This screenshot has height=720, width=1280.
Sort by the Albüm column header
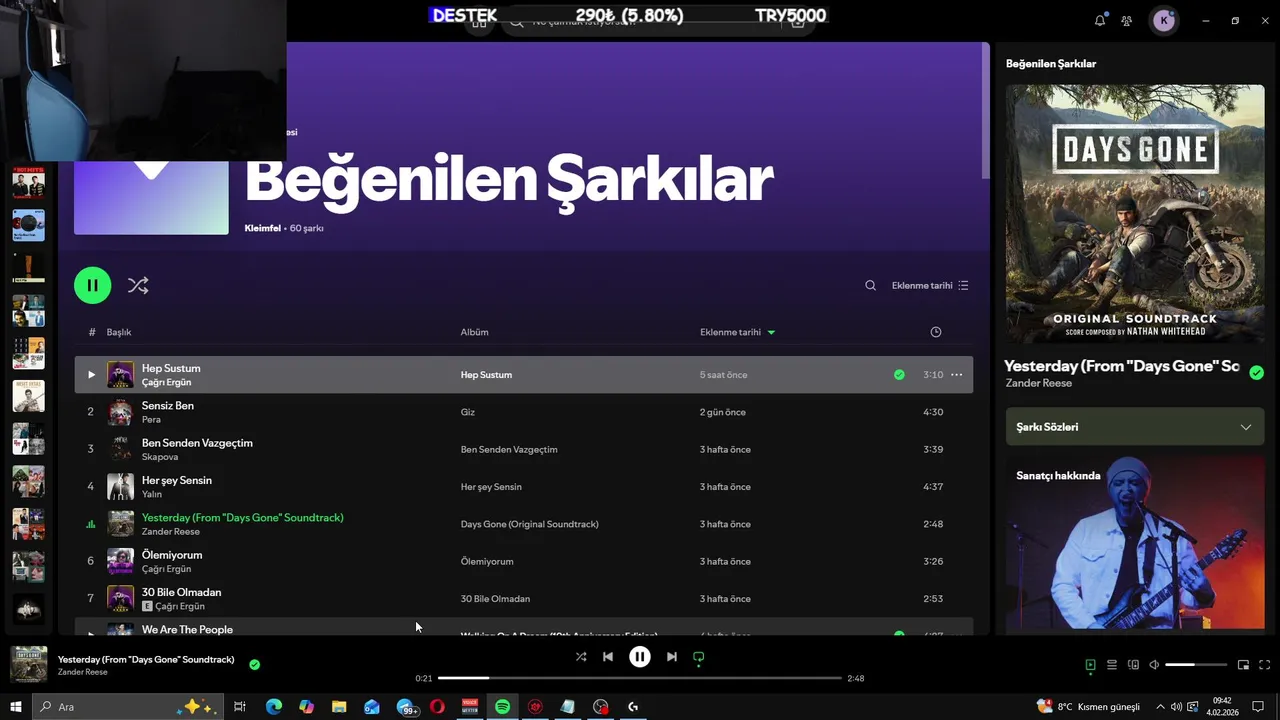tap(474, 332)
